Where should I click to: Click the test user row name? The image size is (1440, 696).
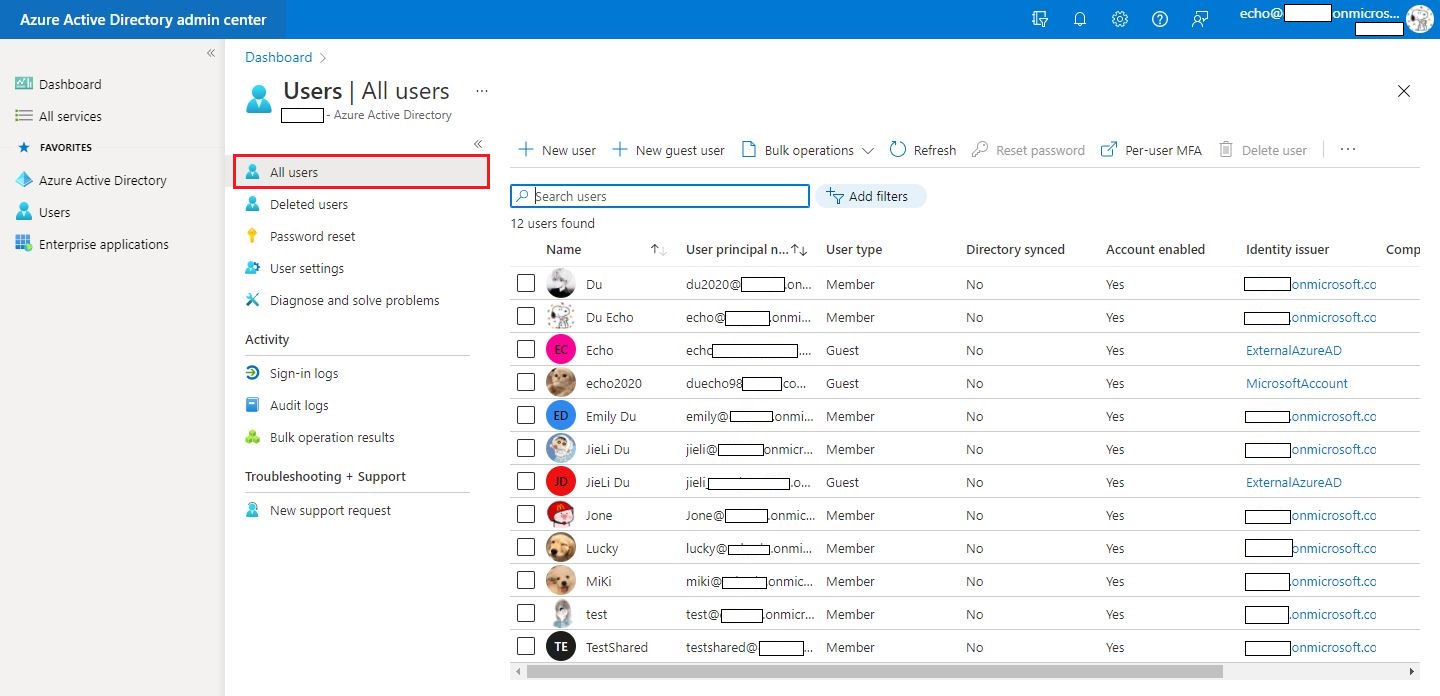pos(596,614)
